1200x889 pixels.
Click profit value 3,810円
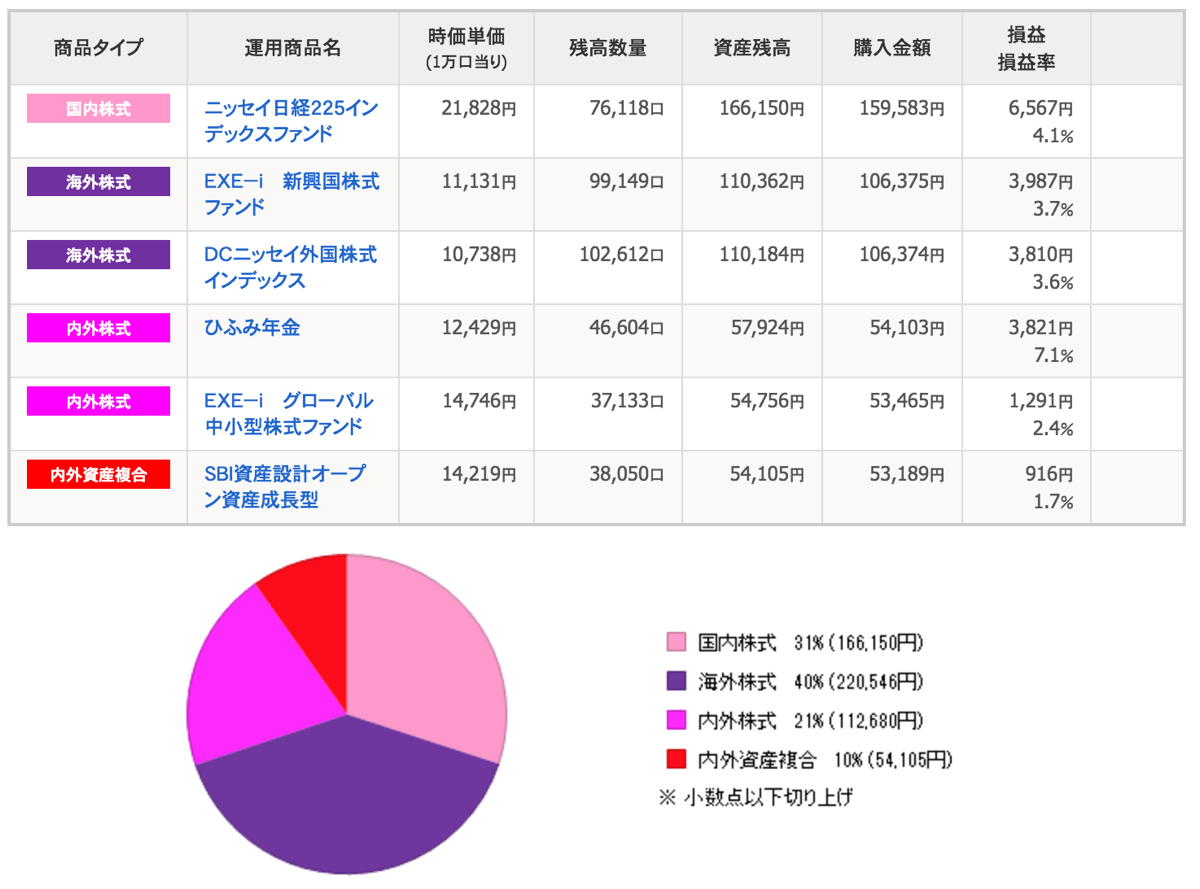[1041, 255]
